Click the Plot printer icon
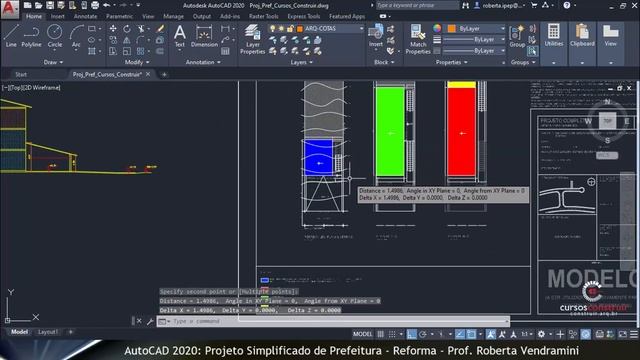 coord(95,5)
